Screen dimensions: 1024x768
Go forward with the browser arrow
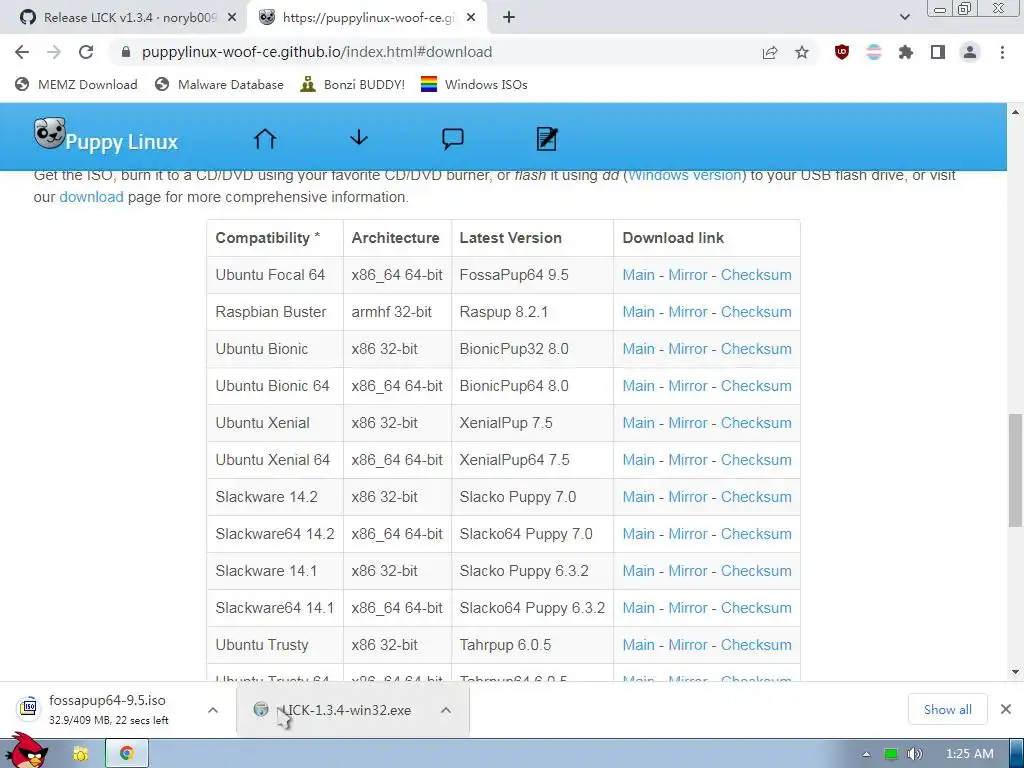point(54,52)
